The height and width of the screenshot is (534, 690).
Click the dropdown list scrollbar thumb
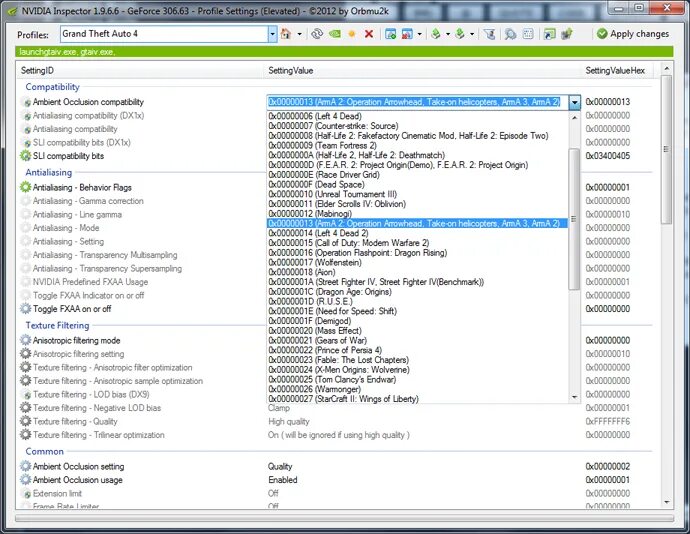pyautogui.click(x=574, y=219)
